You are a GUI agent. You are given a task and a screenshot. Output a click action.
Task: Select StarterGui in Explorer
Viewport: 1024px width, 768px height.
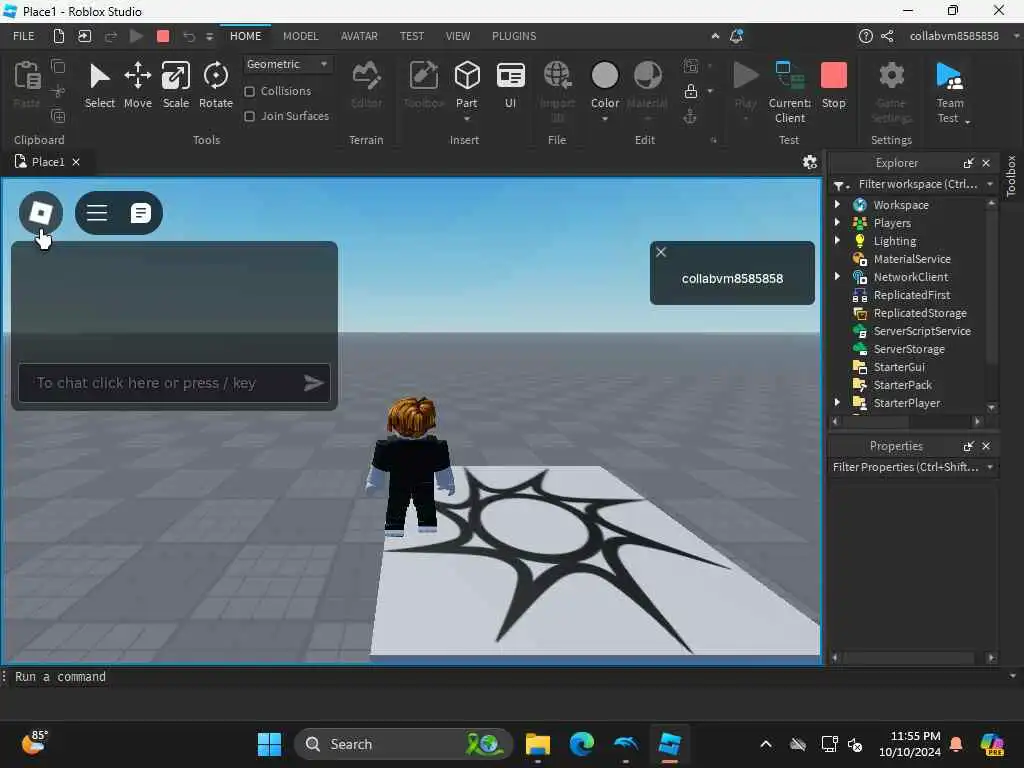click(899, 367)
